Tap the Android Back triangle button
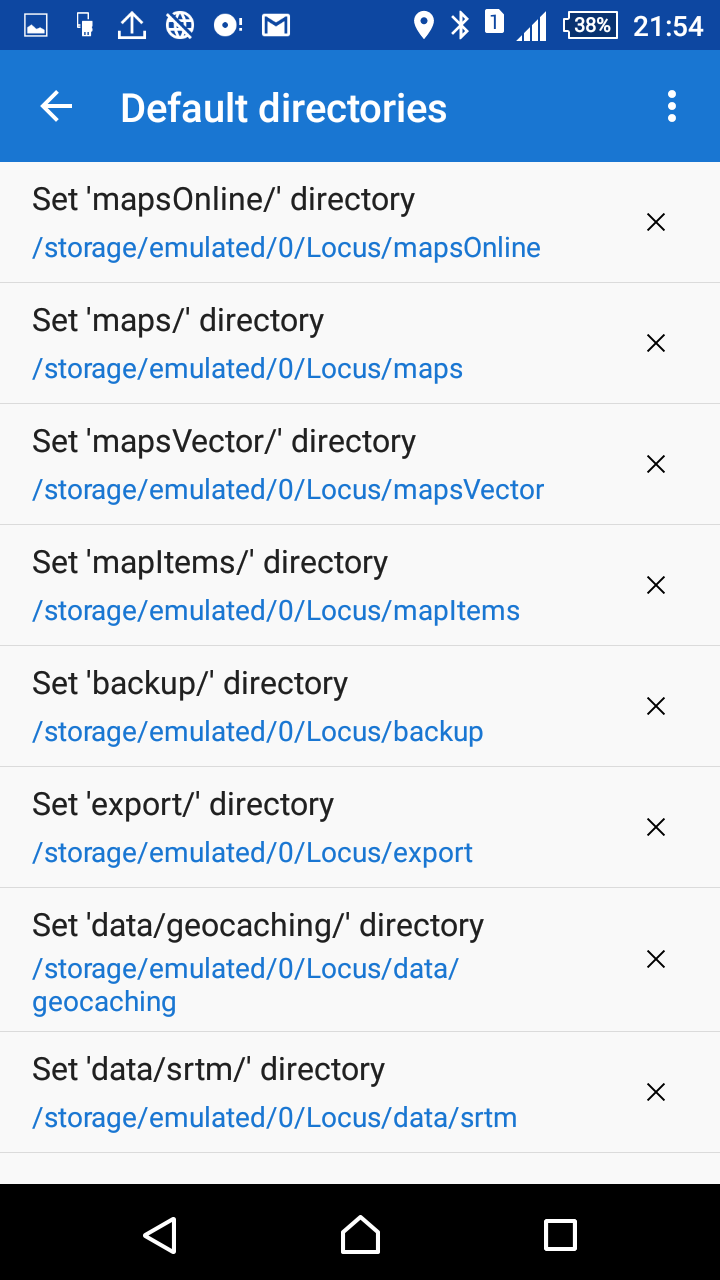 [160, 1235]
